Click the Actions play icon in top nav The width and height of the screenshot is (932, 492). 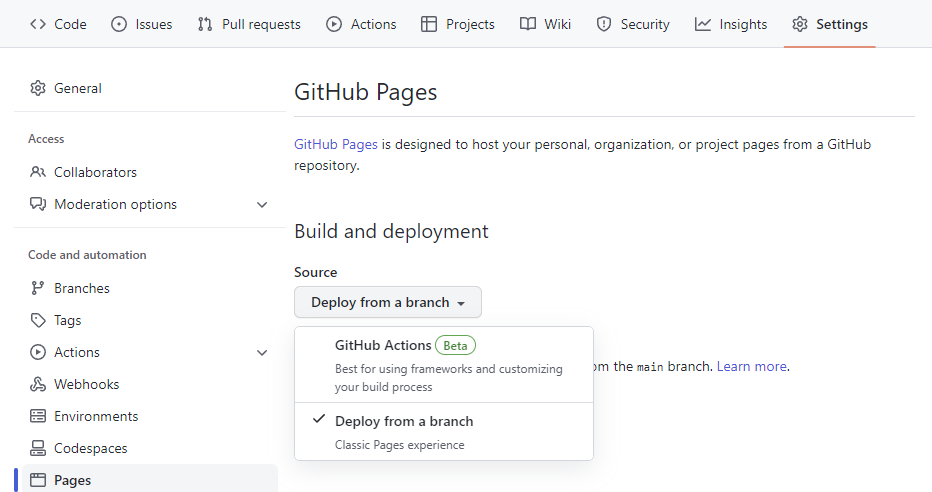pyautogui.click(x=334, y=24)
